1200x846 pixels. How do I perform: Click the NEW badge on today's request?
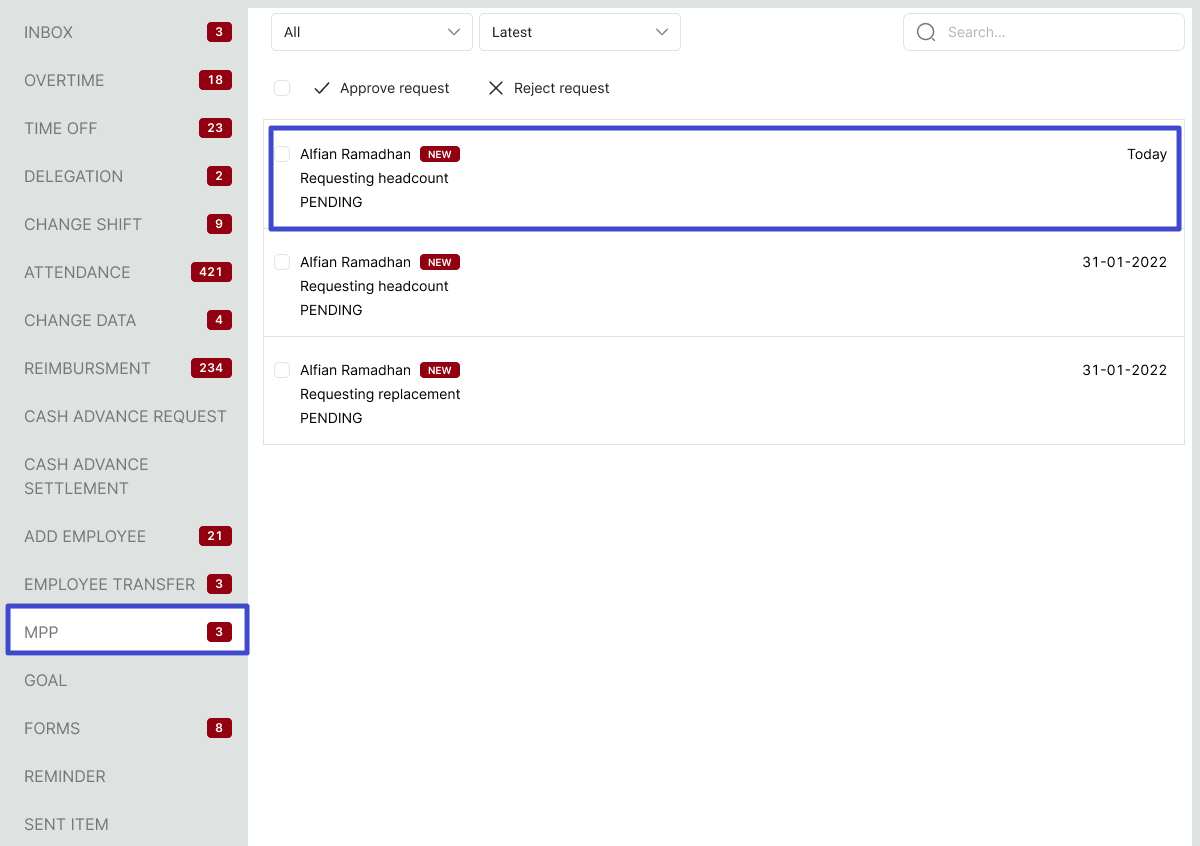[x=440, y=154]
